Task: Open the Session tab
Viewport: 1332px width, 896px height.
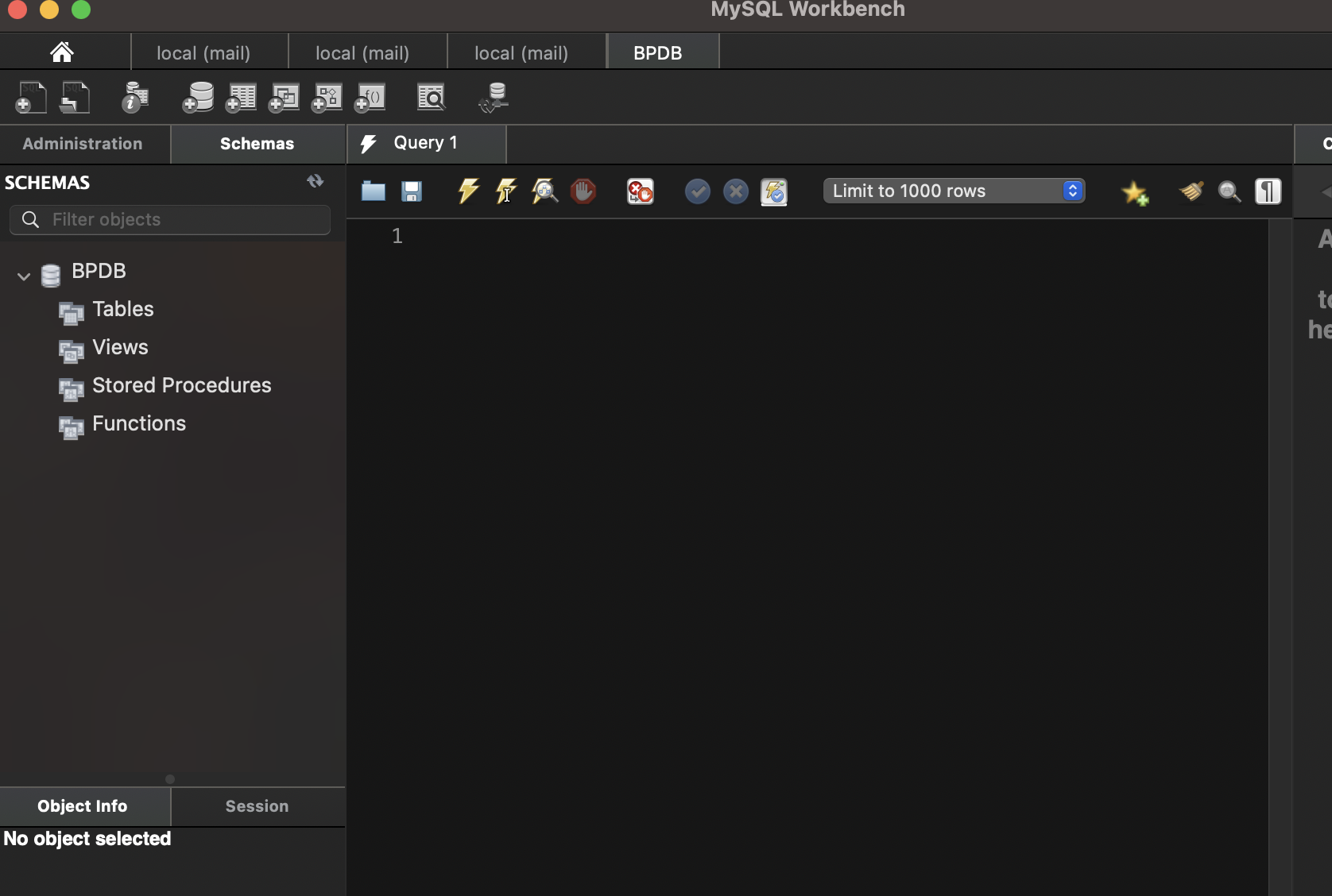Action: (x=257, y=806)
